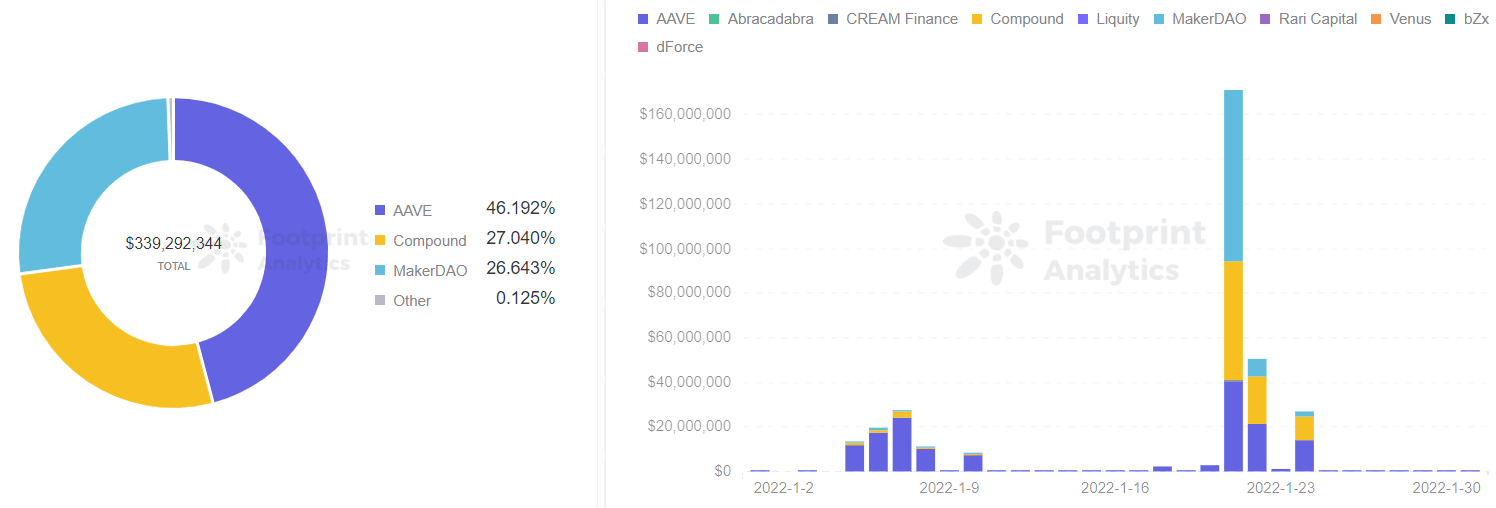Click the bZx teal legend square
The height and width of the screenshot is (508, 1496).
click(x=1449, y=19)
